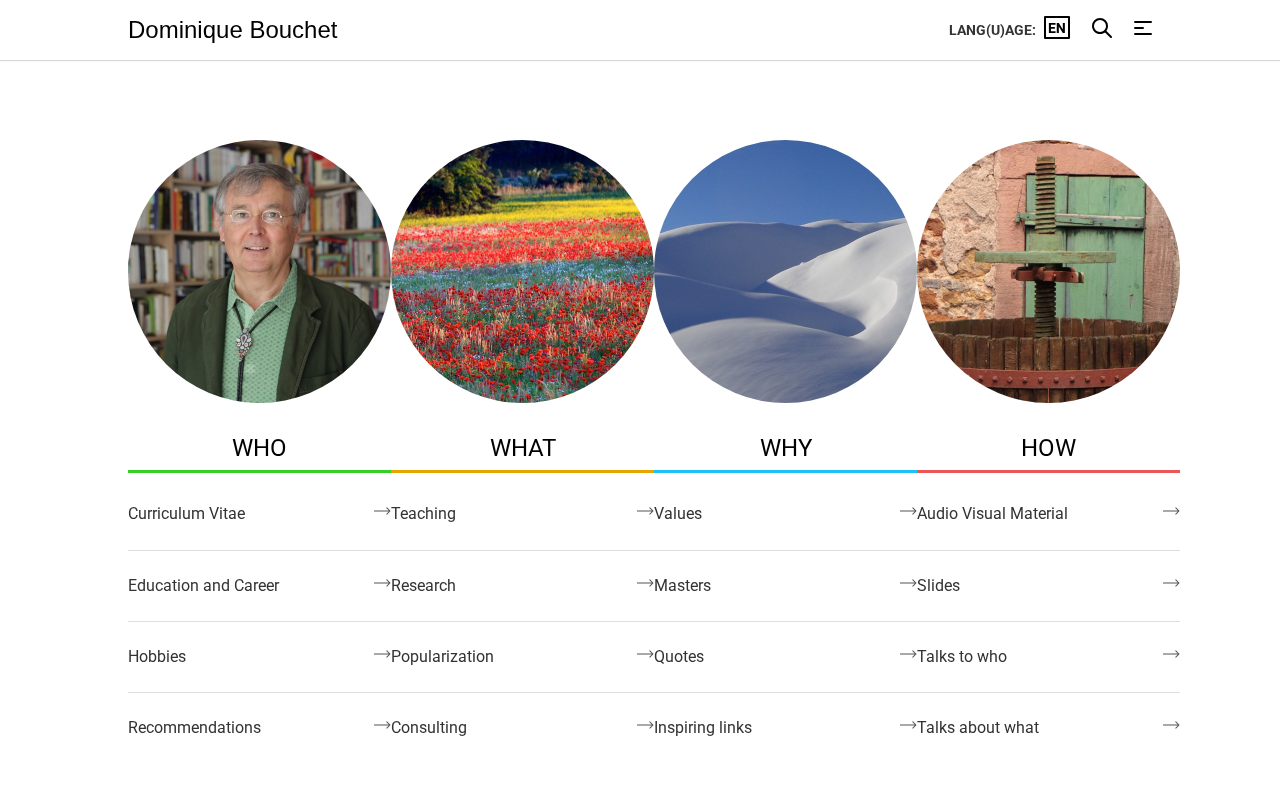Click the portrait photo thumbnail
The height and width of the screenshot is (800, 1280).
(x=259, y=271)
